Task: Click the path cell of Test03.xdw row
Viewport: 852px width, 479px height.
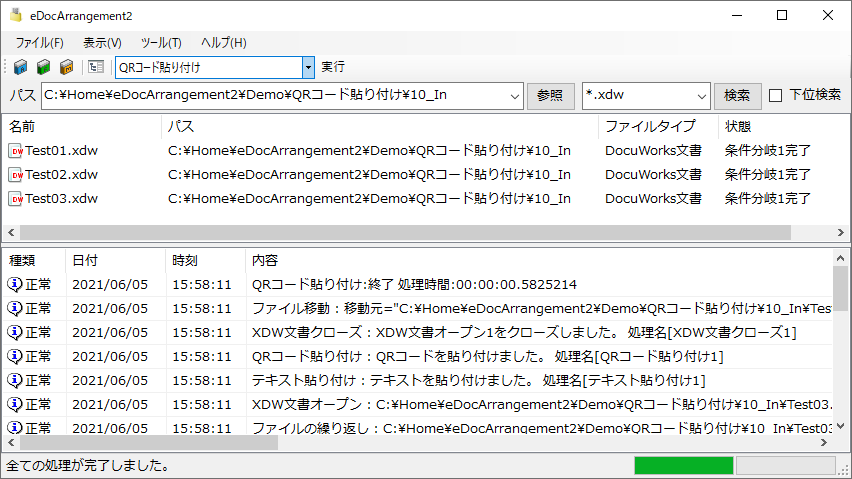Action: 369,199
